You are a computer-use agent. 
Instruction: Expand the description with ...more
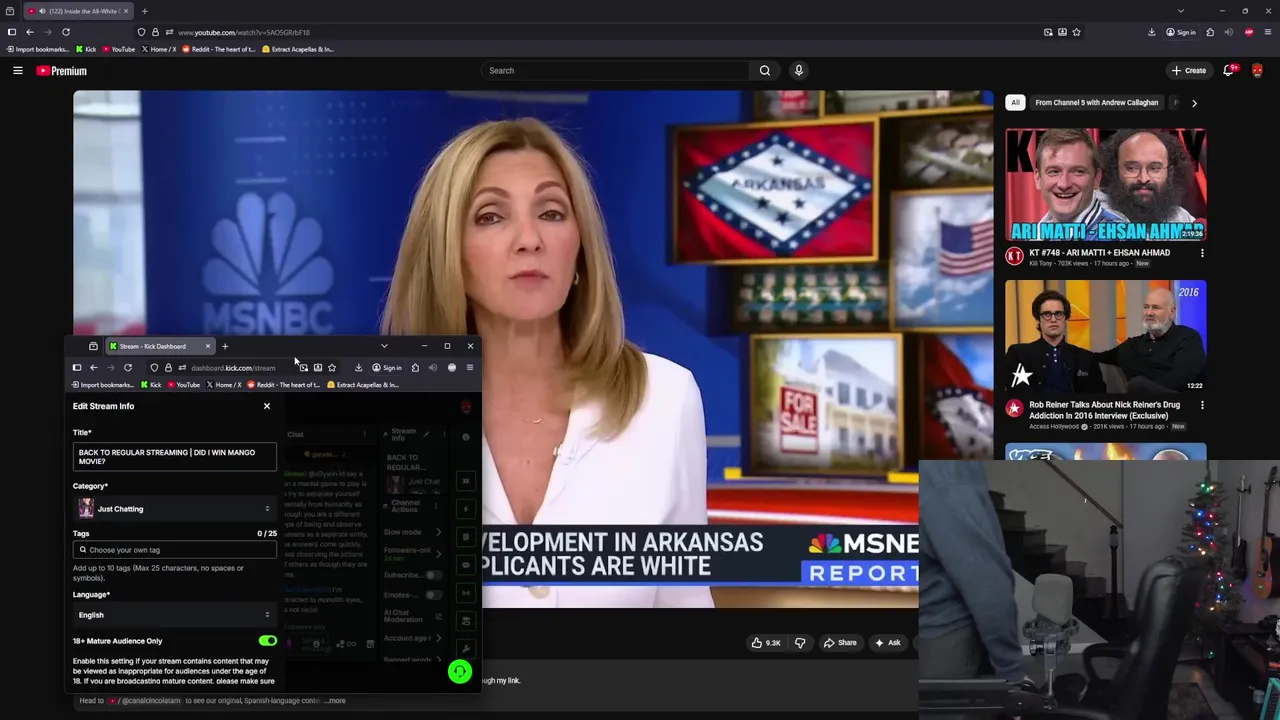click(336, 701)
